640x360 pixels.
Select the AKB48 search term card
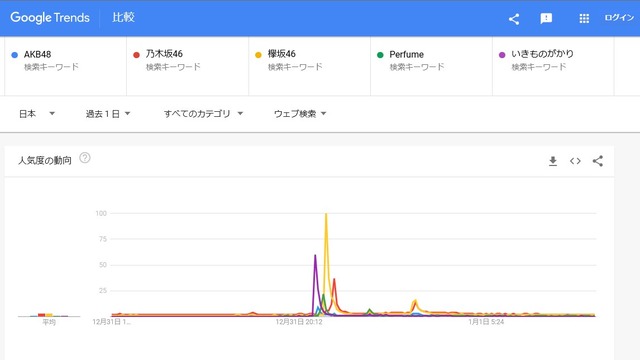coord(65,66)
